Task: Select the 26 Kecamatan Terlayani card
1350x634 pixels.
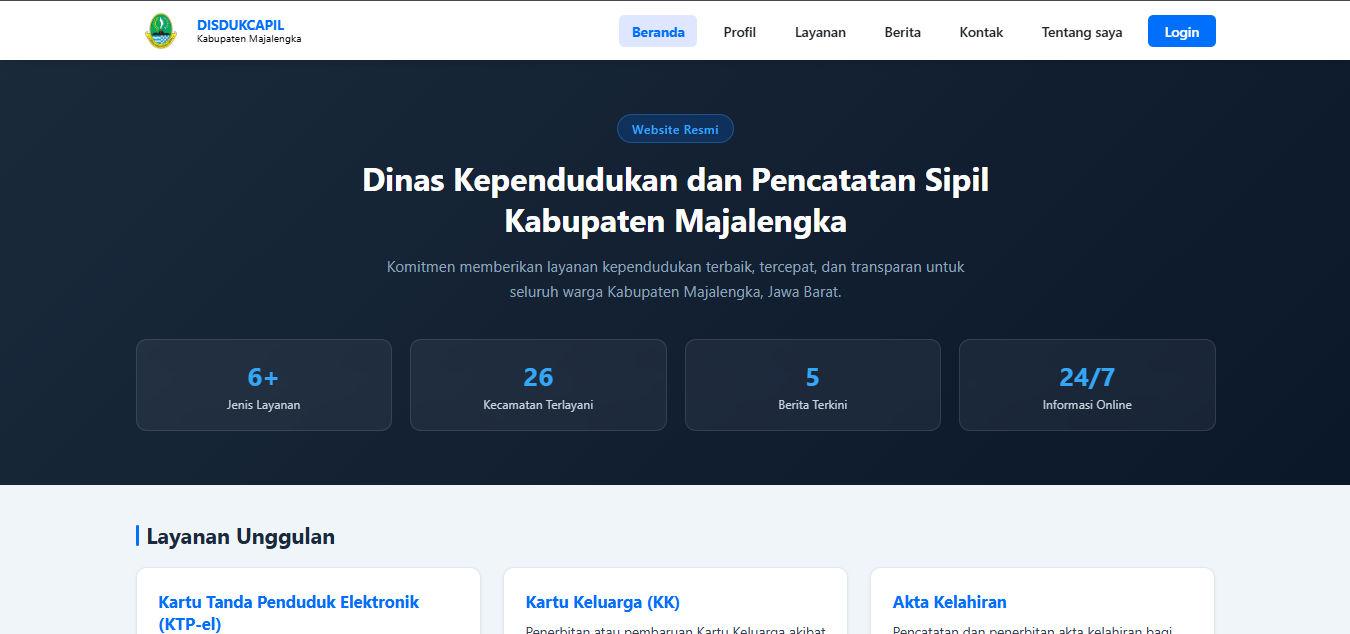Action: (x=538, y=385)
